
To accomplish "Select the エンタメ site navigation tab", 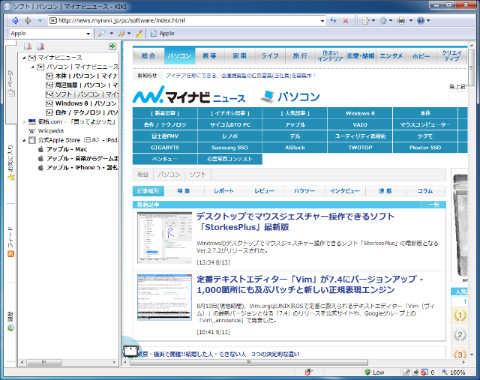I will (391, 56).
